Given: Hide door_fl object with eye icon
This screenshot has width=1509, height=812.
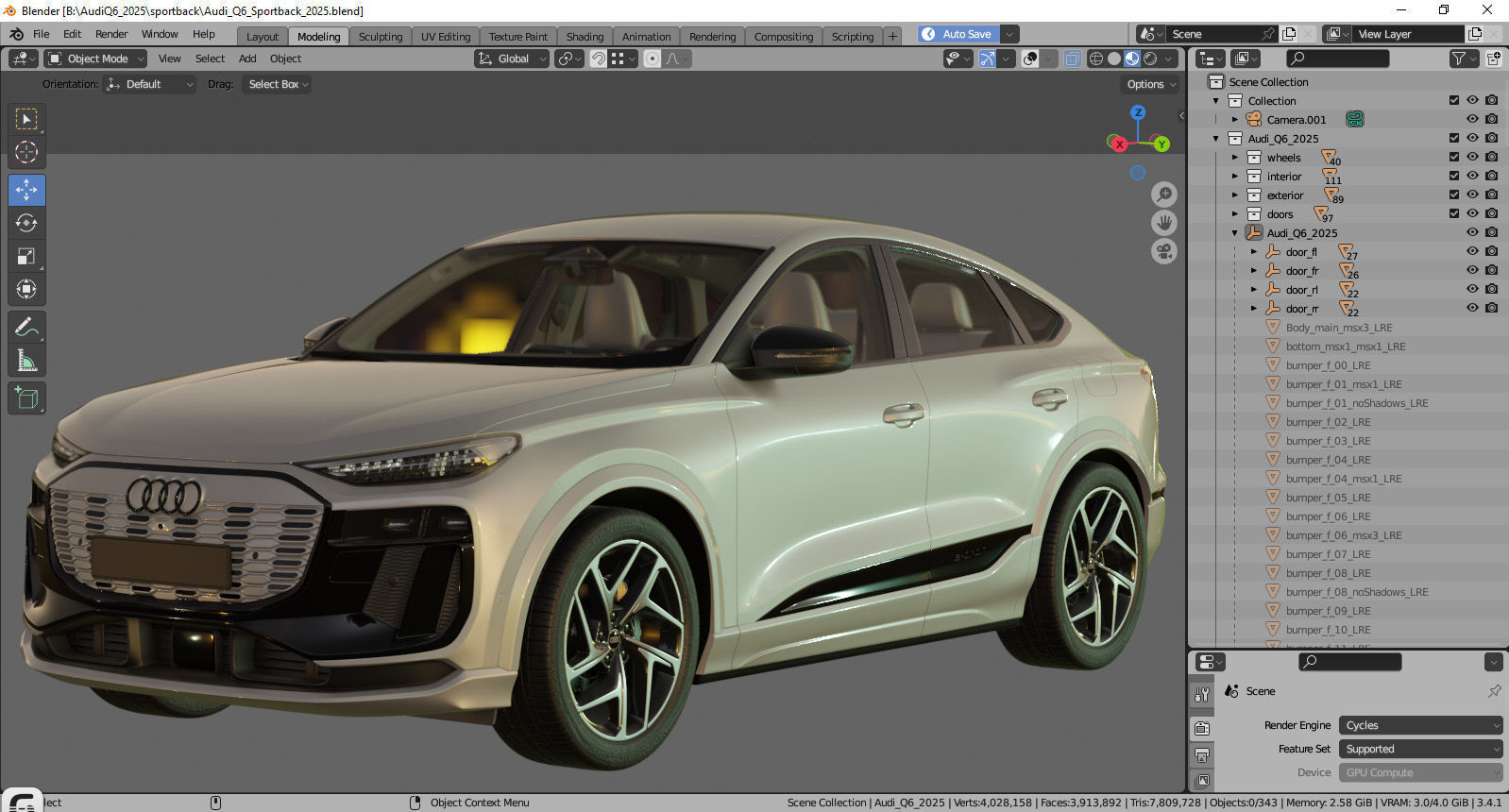Looking at the screenshot, I should pos(1472,251).
